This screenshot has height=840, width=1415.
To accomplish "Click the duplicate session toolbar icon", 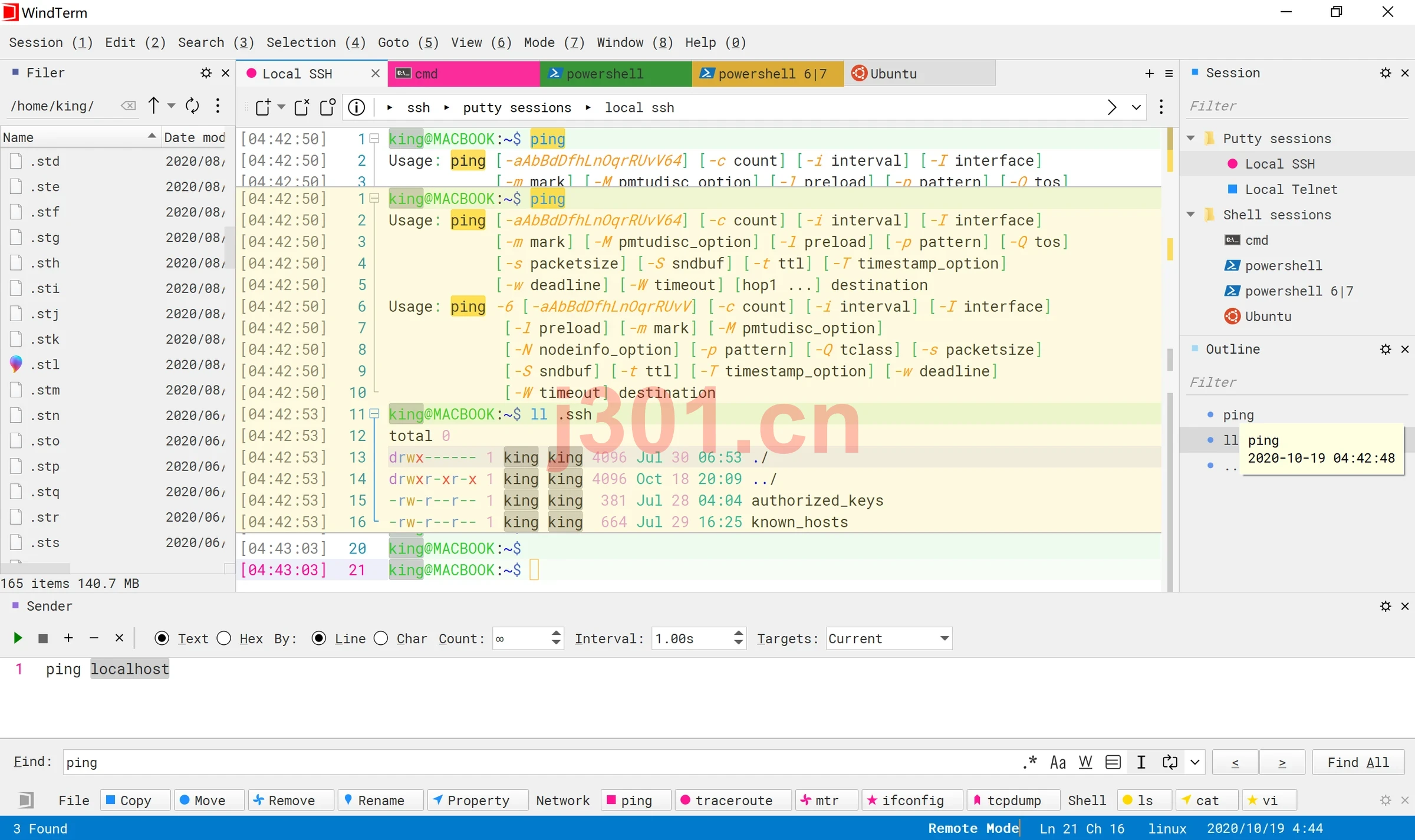I will [327, 107].
